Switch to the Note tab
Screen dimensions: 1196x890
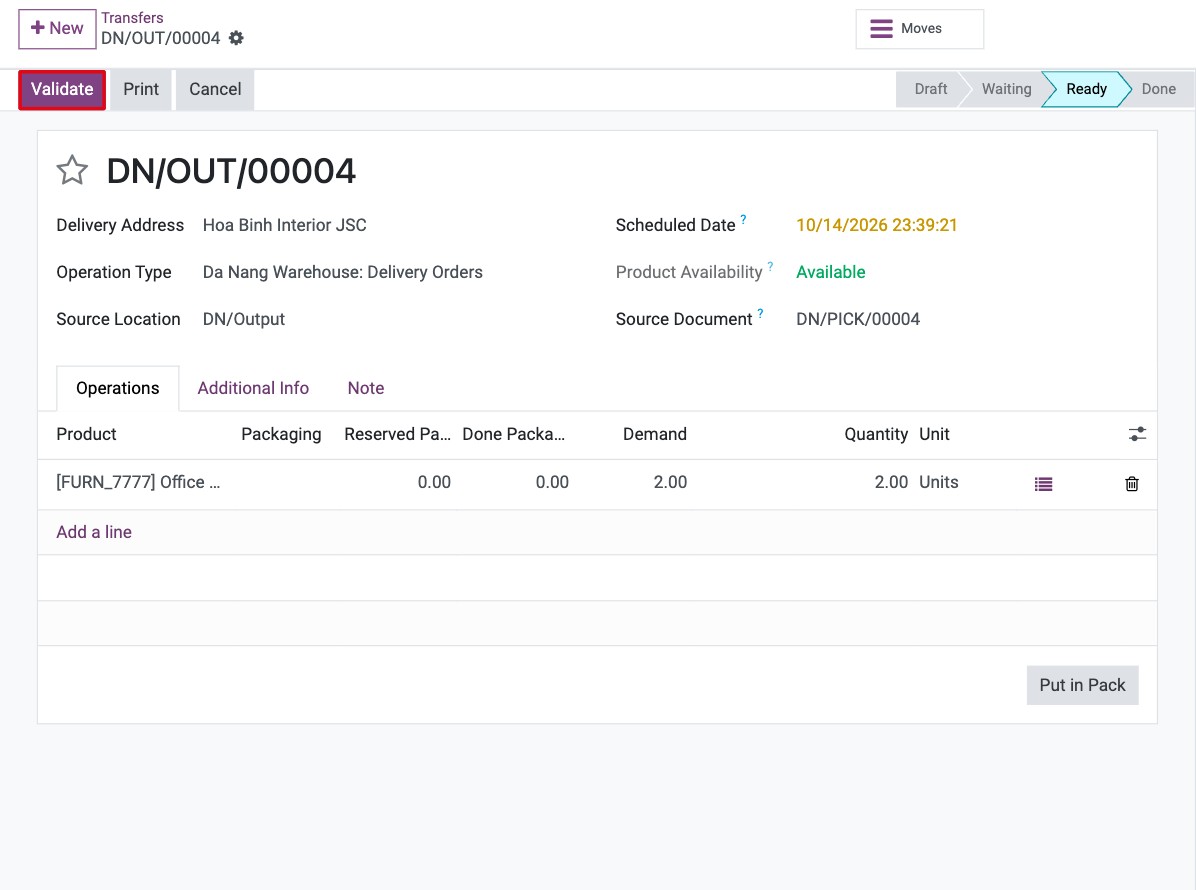pyautogui.click(x=366, y=388)
